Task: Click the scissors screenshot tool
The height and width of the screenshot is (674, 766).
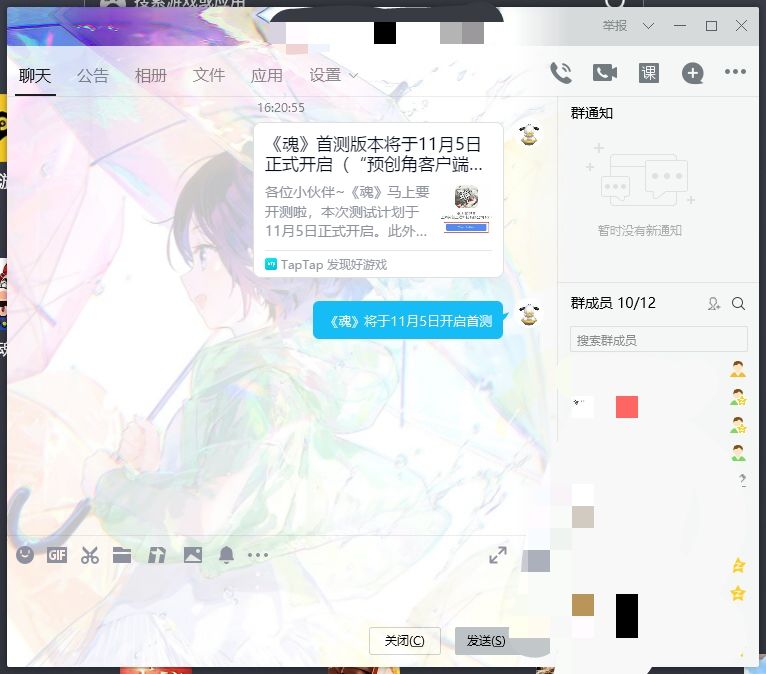Action: [90, 555]
